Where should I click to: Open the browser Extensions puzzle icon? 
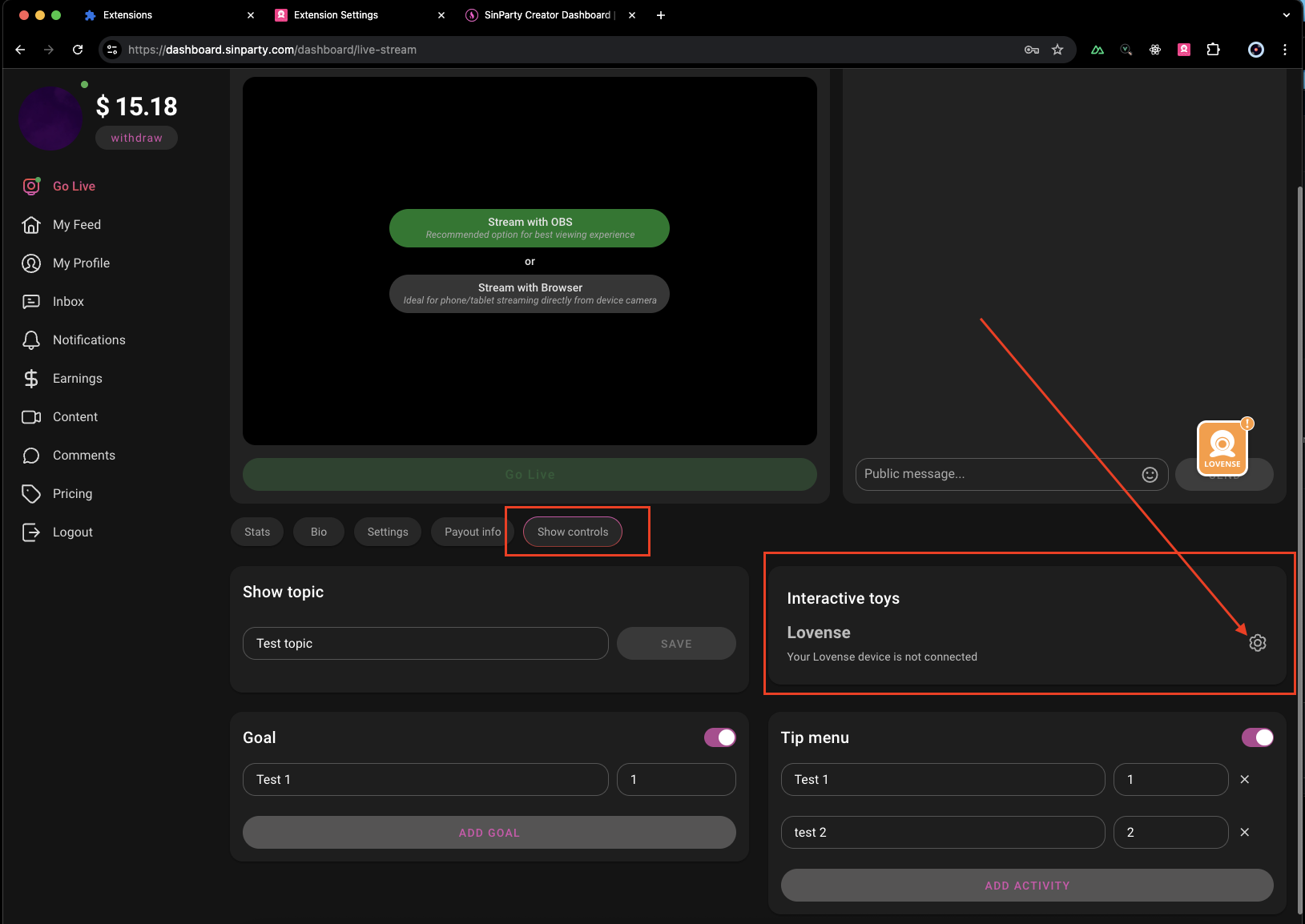coord(1213,50)
